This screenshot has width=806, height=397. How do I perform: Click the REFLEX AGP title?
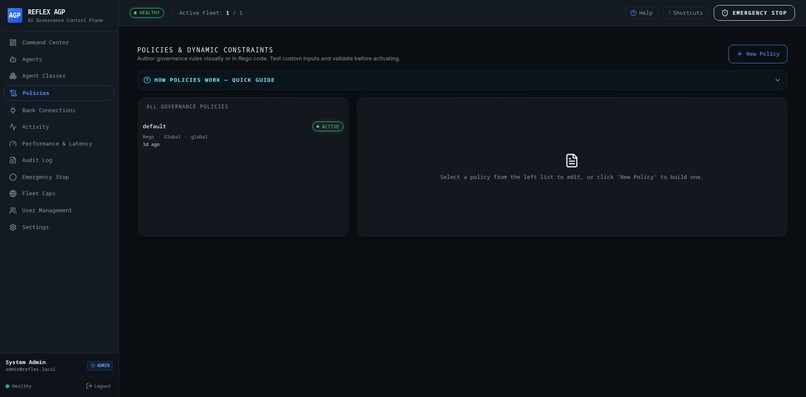46,12
